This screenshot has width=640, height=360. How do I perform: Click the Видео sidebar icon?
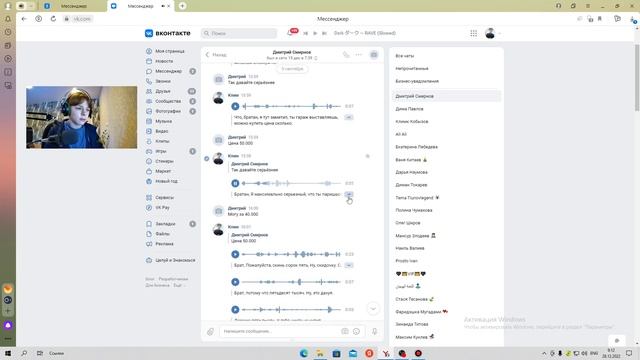click(149, 131)
